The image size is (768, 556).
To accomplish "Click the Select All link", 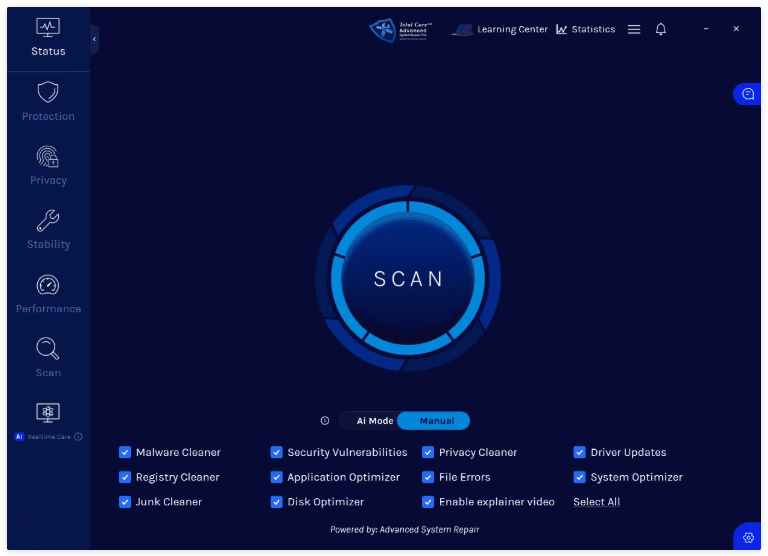I will coord(597,502).
